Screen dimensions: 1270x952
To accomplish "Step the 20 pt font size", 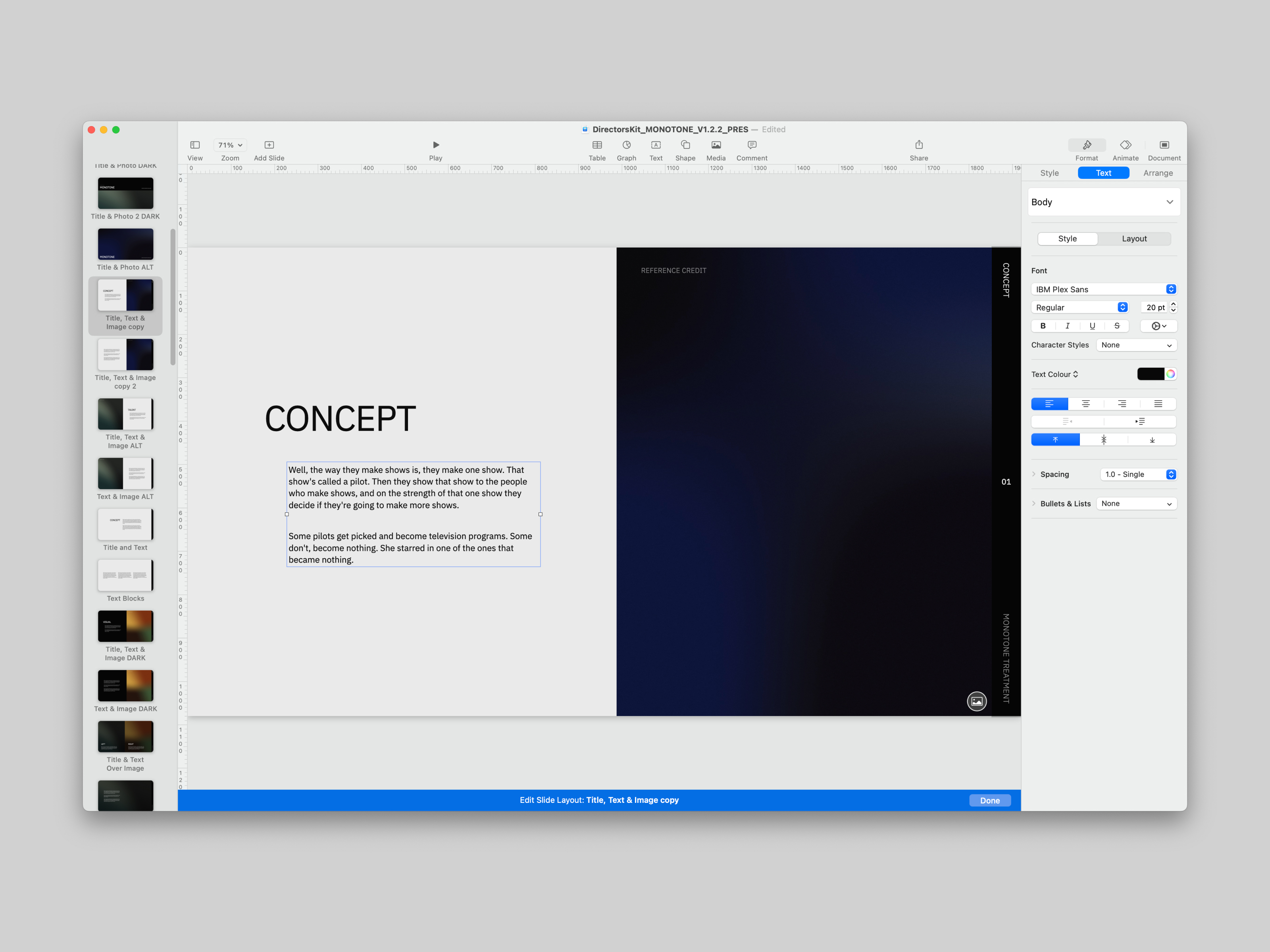I will click(1173, 307).
